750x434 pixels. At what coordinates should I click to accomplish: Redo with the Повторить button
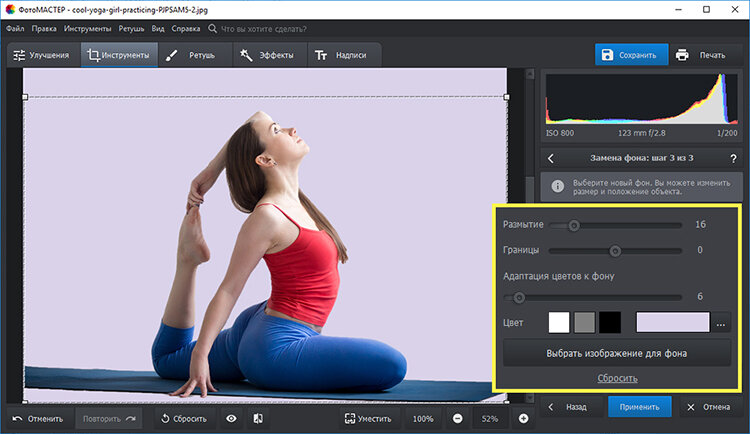coord(109,419)
